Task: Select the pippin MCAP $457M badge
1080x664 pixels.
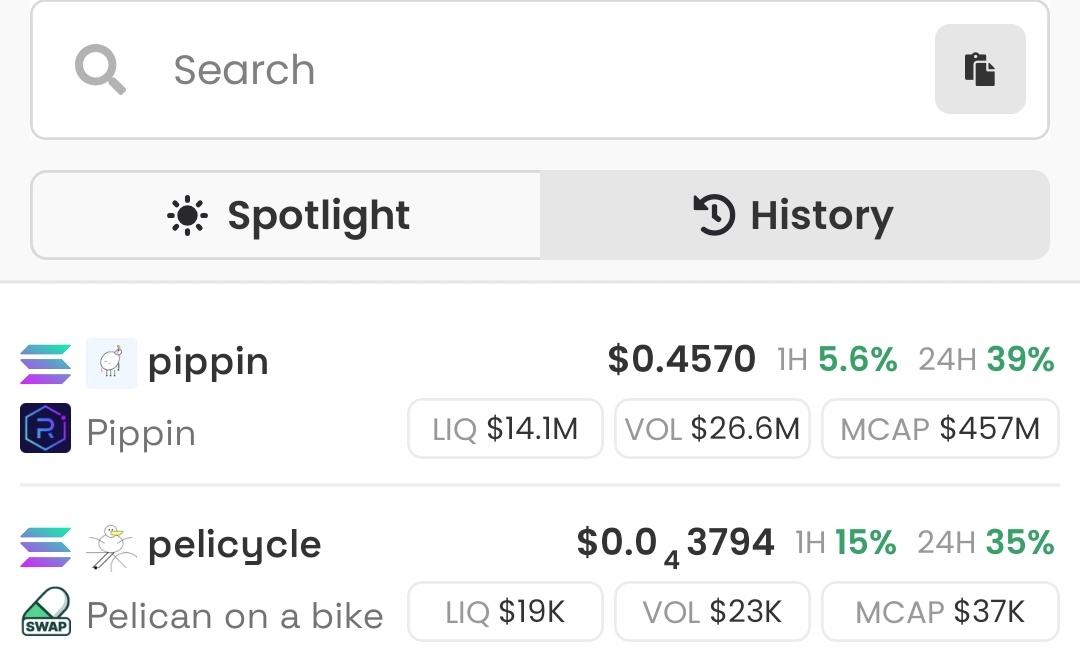Action: click(940, 428)
